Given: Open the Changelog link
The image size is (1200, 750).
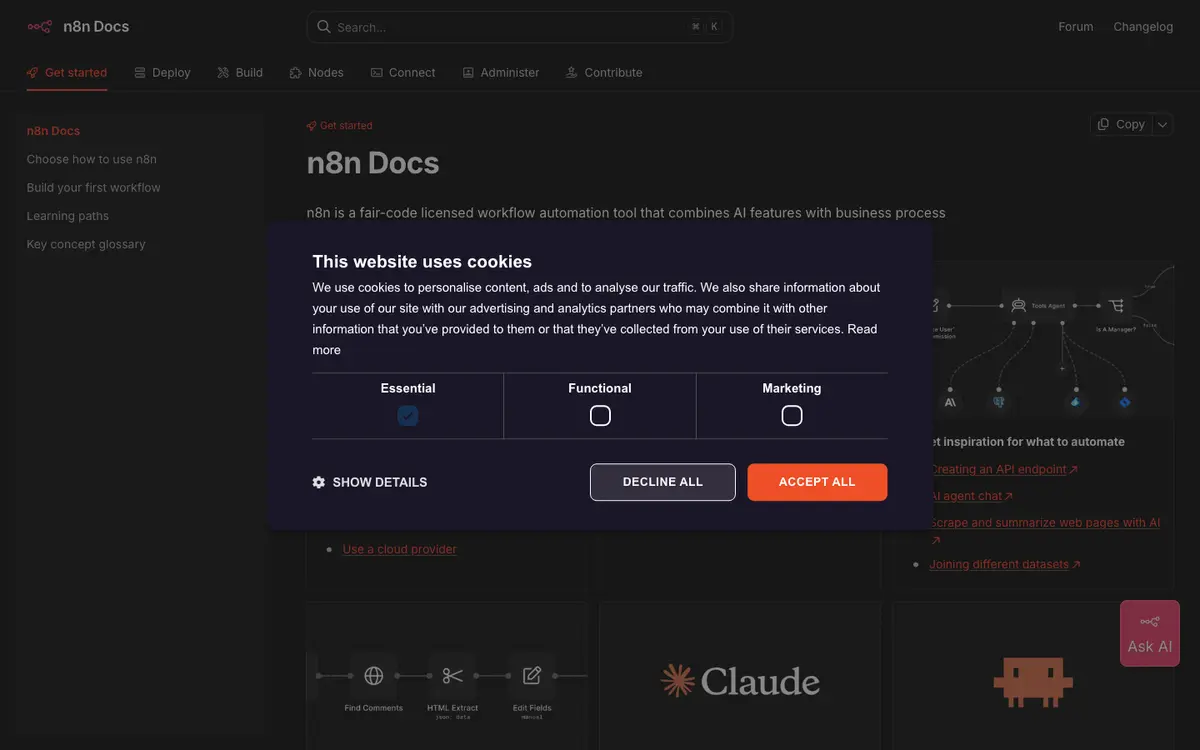Looking at the screenshot, I should 1143,27.
